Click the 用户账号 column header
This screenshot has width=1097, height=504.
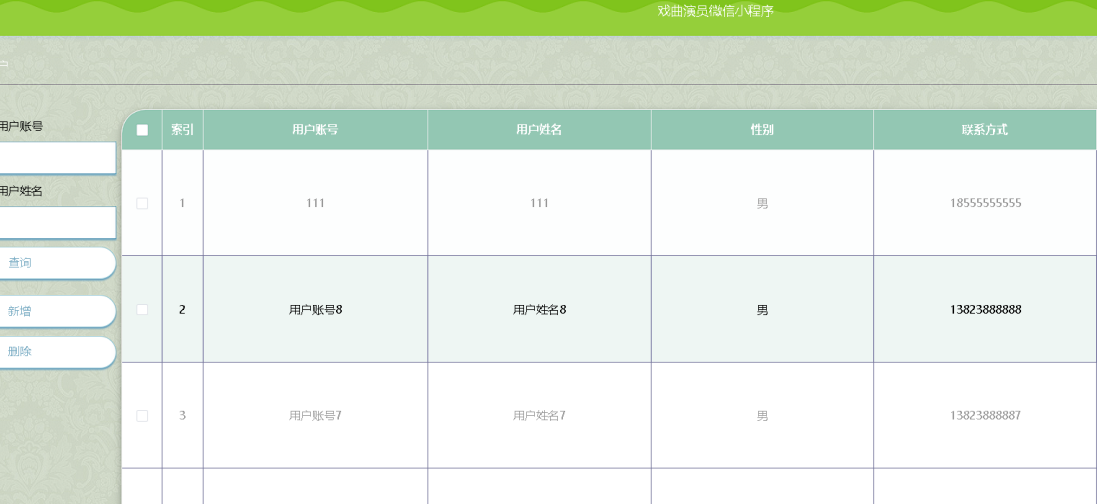click(316, 130)
